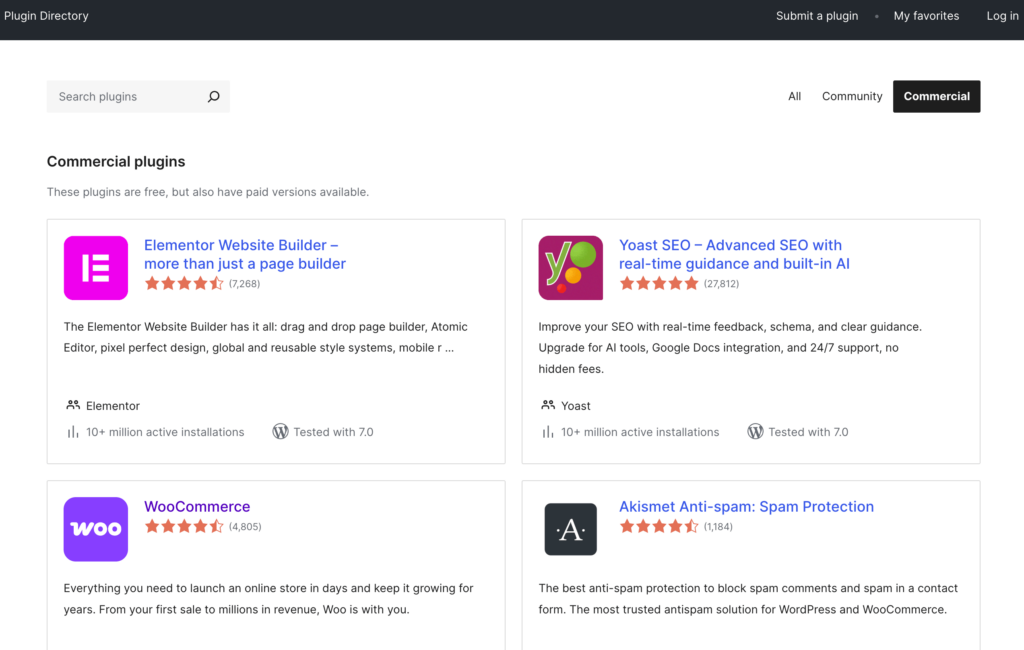Viewport: 1024px width, 650px height.
Task: Click the Elementor author name
Action: [x=113, y=406]
